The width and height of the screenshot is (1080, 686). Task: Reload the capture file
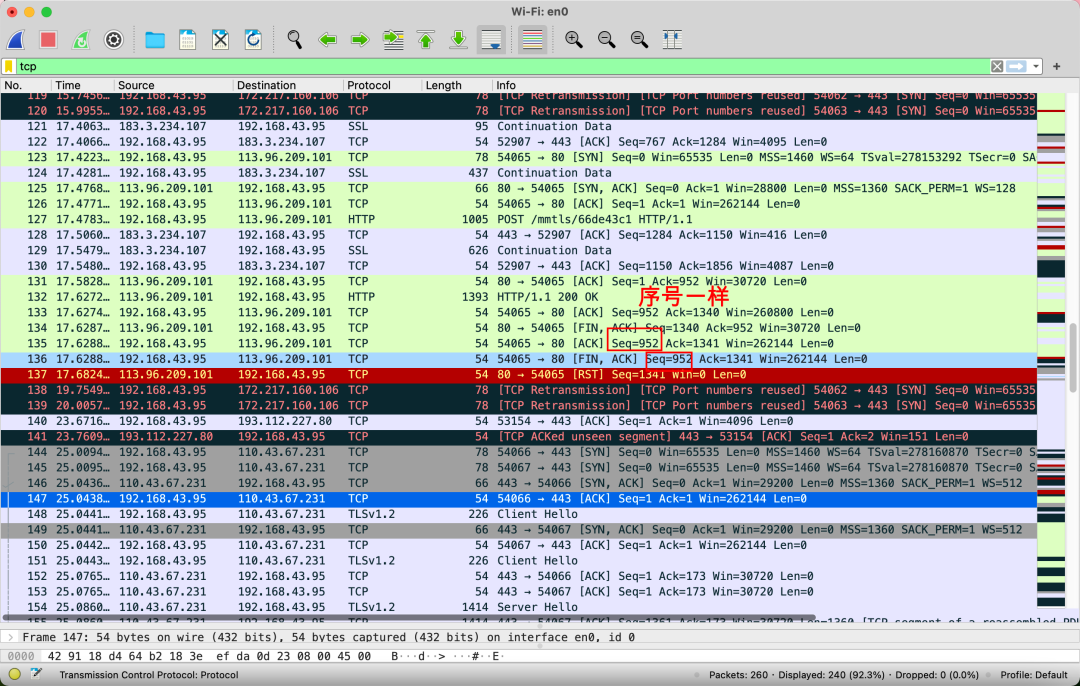coord(253,40)
